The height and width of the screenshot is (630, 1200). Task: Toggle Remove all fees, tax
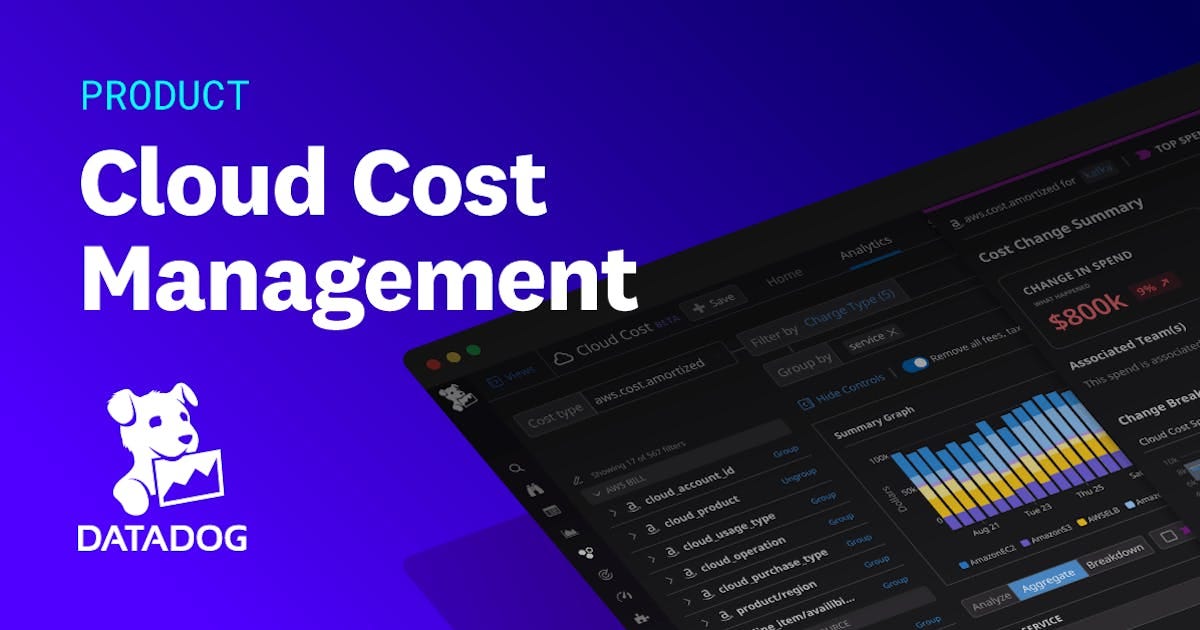pos(915,364)
